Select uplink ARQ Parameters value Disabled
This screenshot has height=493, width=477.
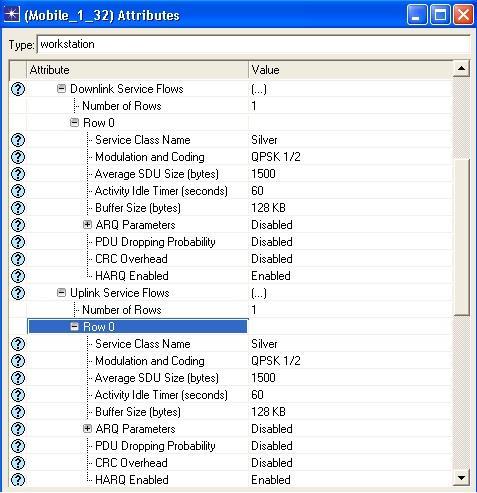coord(272,429)
